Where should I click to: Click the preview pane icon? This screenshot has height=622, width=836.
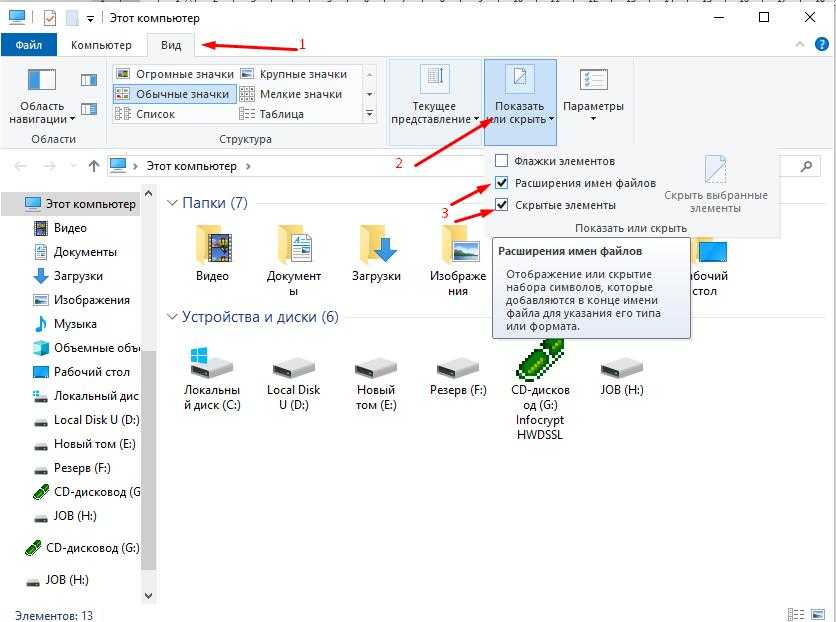89,80
